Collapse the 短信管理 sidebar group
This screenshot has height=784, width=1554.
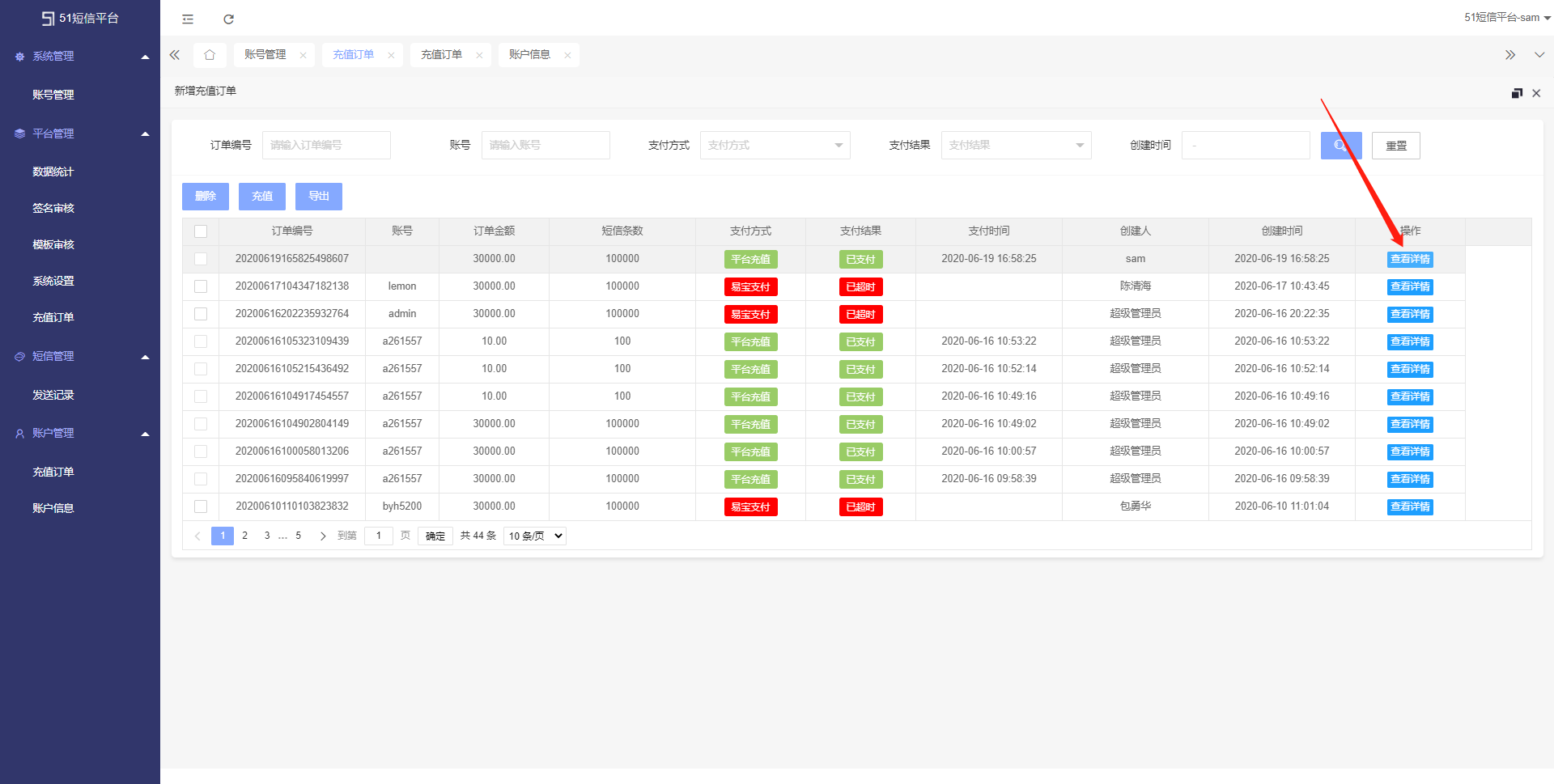[146, 357]
